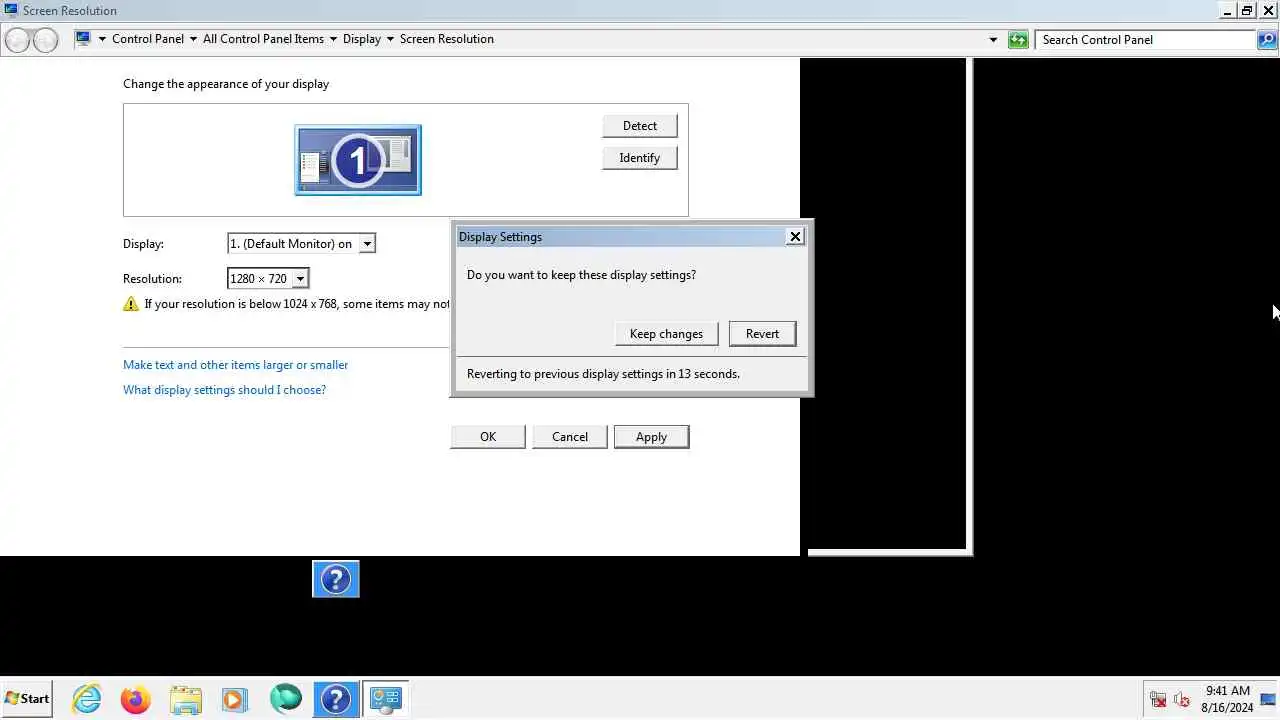Go to All Control Panel Items breadcrumb

pyautogui.click(x=263, y=39)
